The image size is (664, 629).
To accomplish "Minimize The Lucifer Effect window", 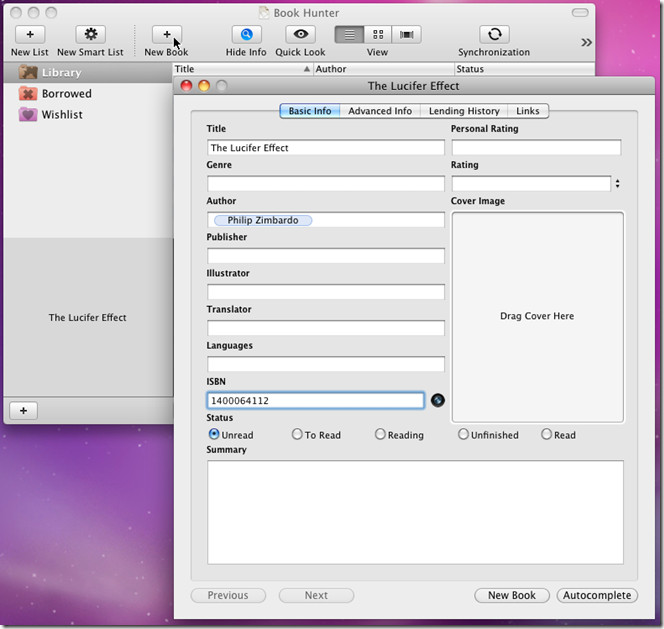I will tap(204, 86).
